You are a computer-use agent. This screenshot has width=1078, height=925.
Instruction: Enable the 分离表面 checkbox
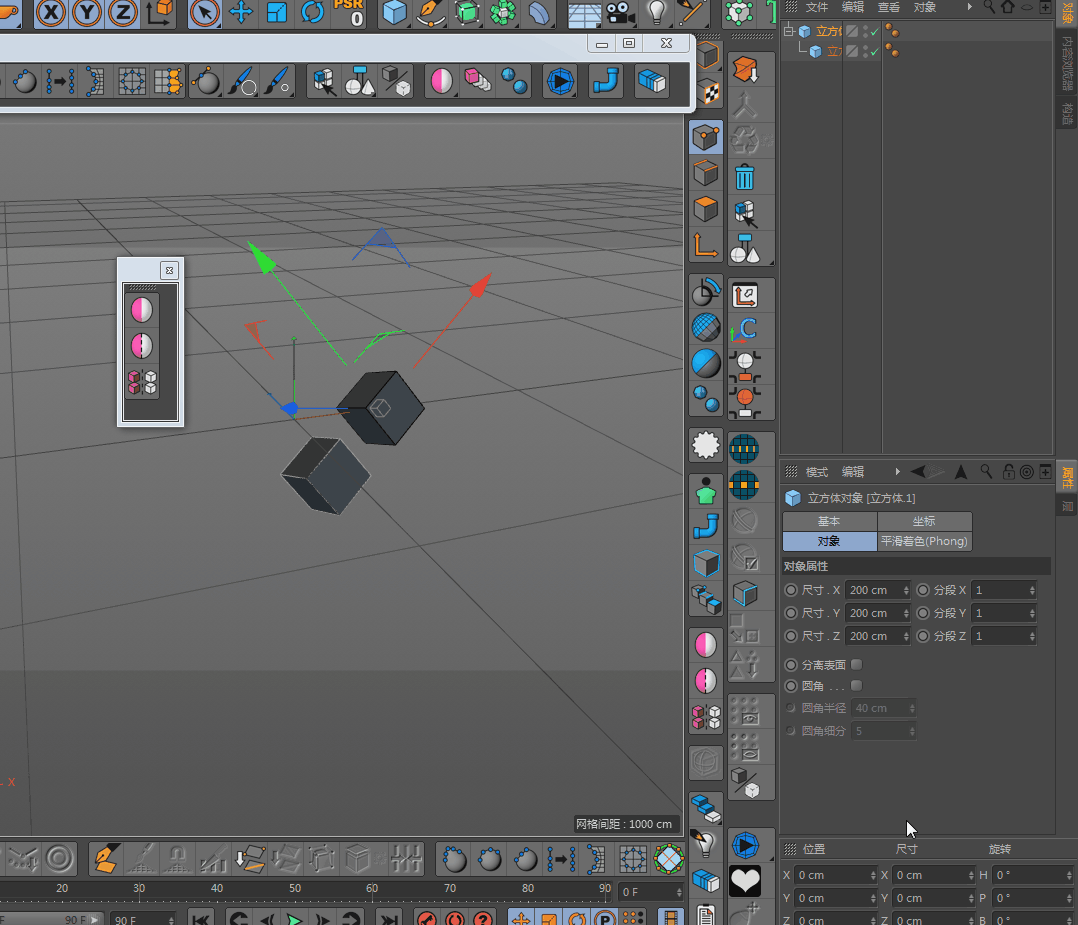pos(857,664)
